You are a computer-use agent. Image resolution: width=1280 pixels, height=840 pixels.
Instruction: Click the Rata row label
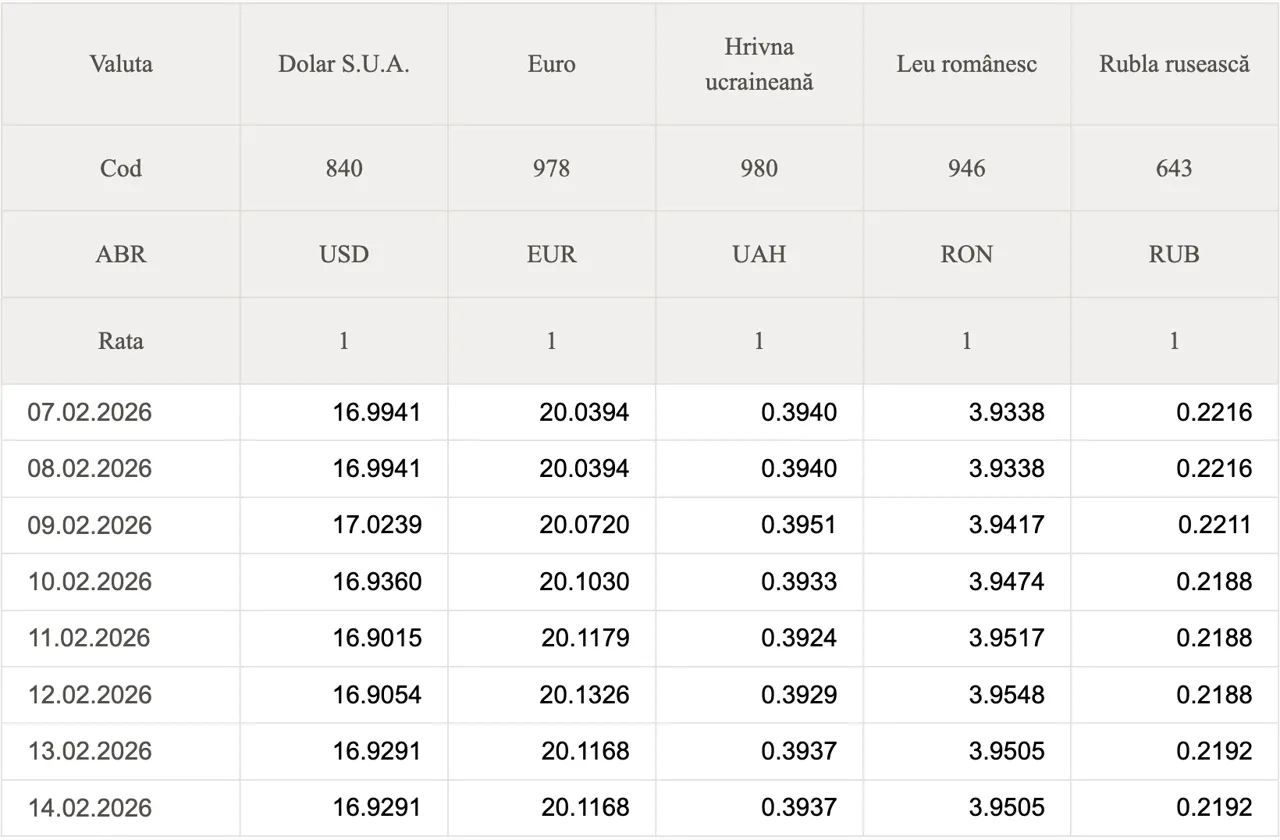click(121, 341)
